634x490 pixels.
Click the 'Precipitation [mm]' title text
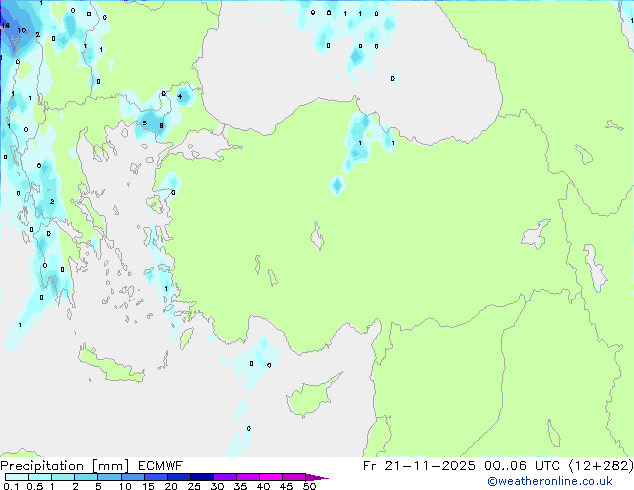point(64,466)
